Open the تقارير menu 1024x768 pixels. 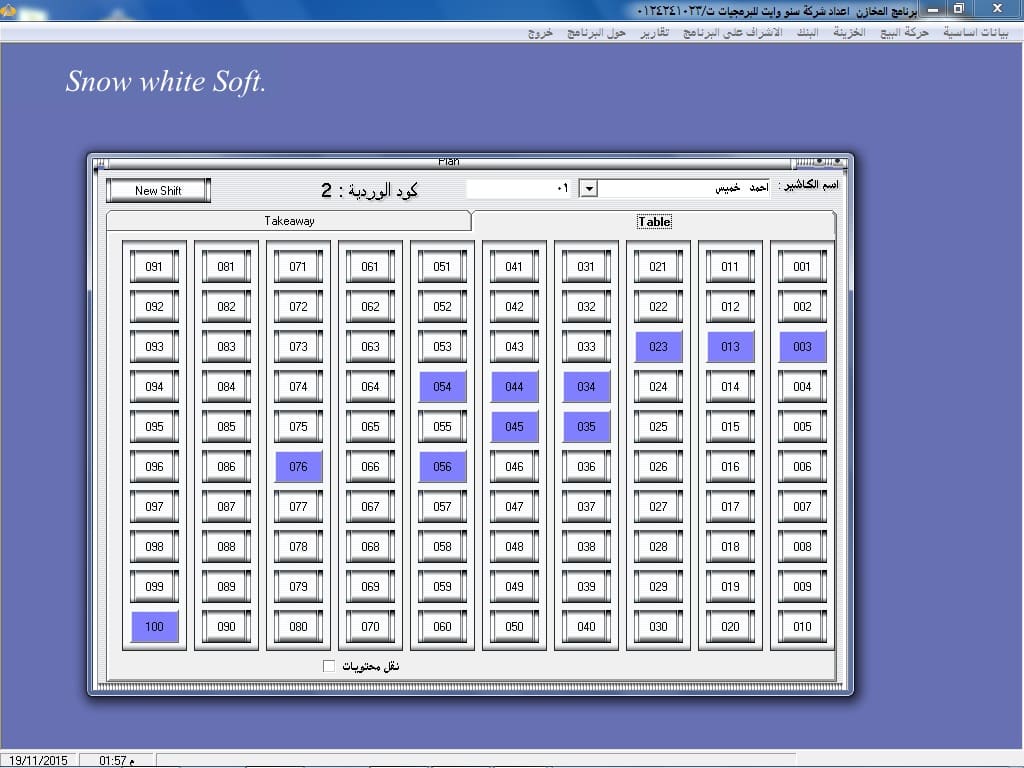654,32
